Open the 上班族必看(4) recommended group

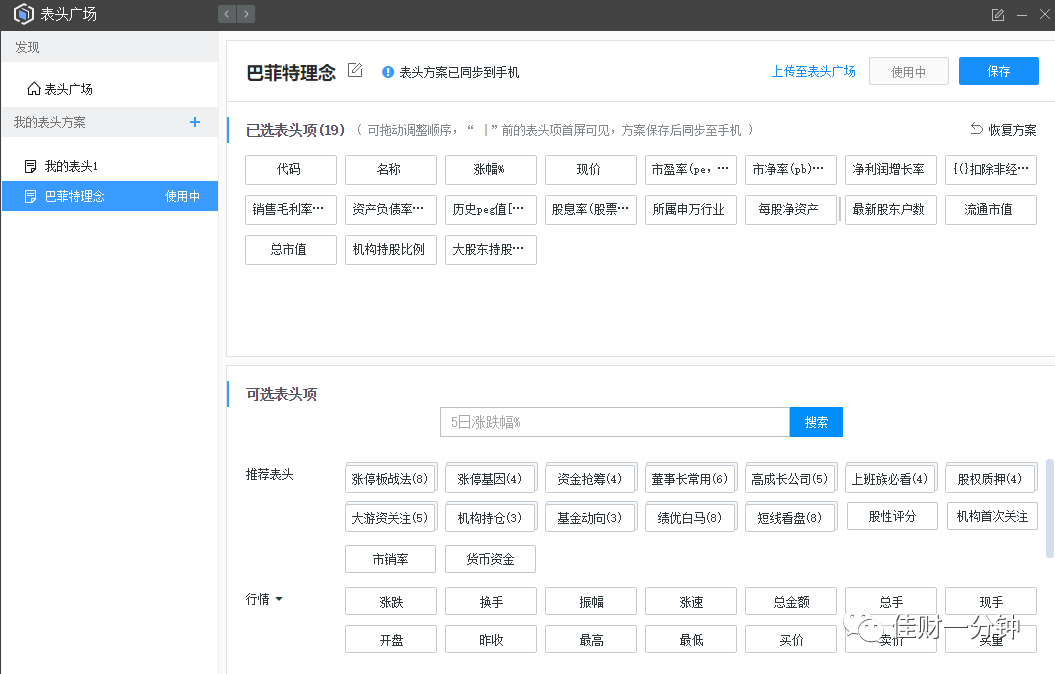point(891,478)
